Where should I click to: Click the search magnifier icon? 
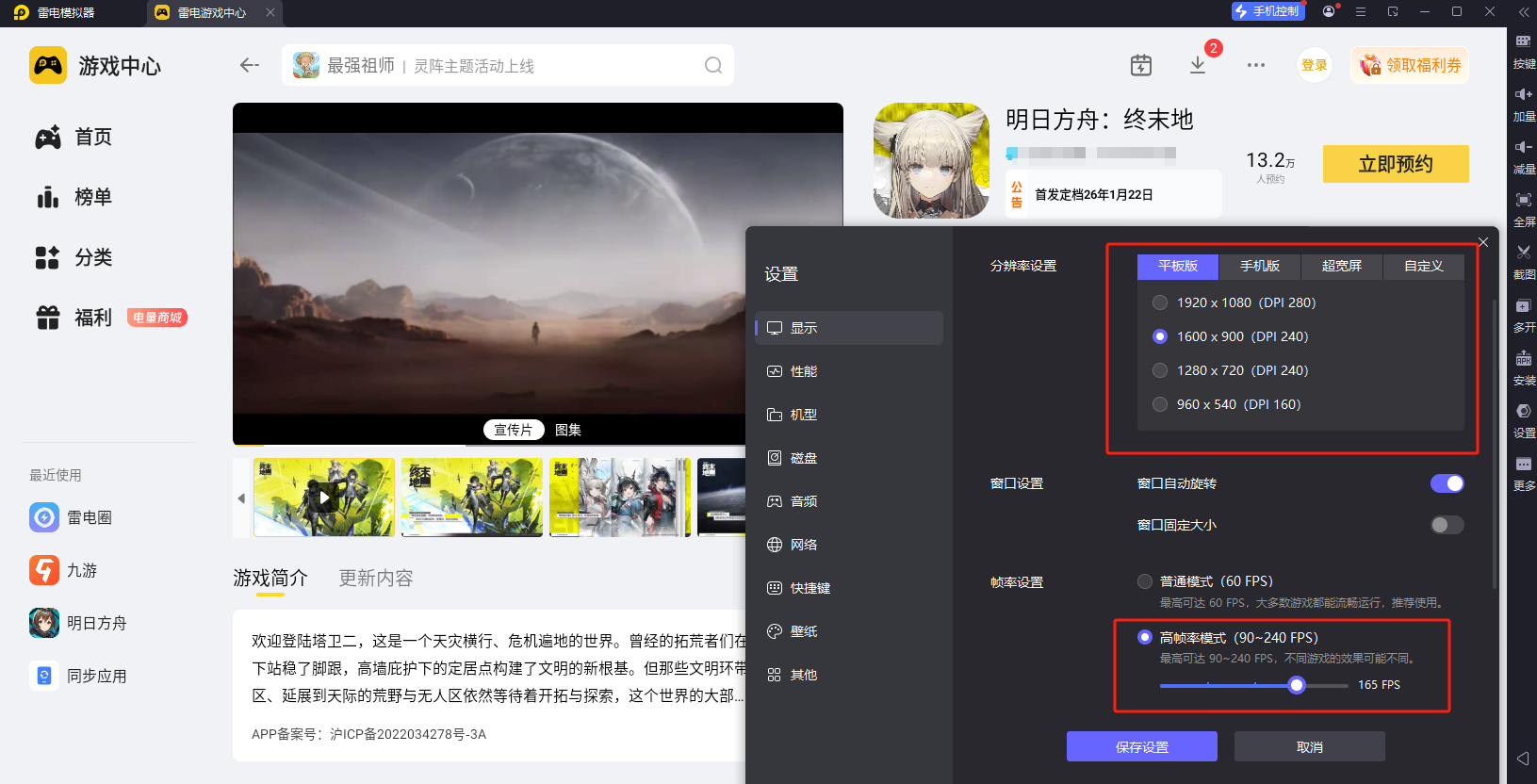click(713, 65)
